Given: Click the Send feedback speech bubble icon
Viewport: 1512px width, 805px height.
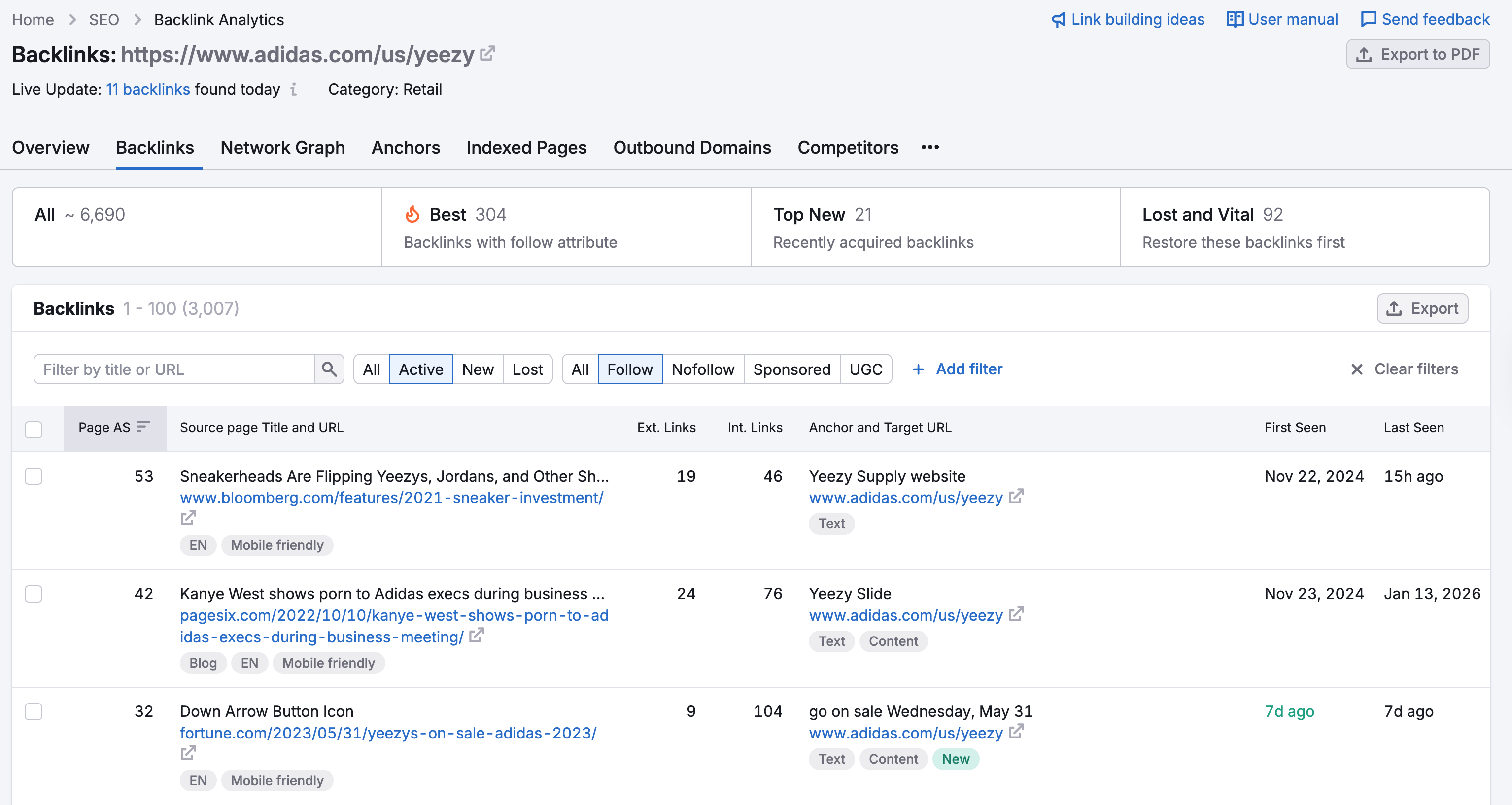Looking at the screenshot, I should coord(1370,19).
